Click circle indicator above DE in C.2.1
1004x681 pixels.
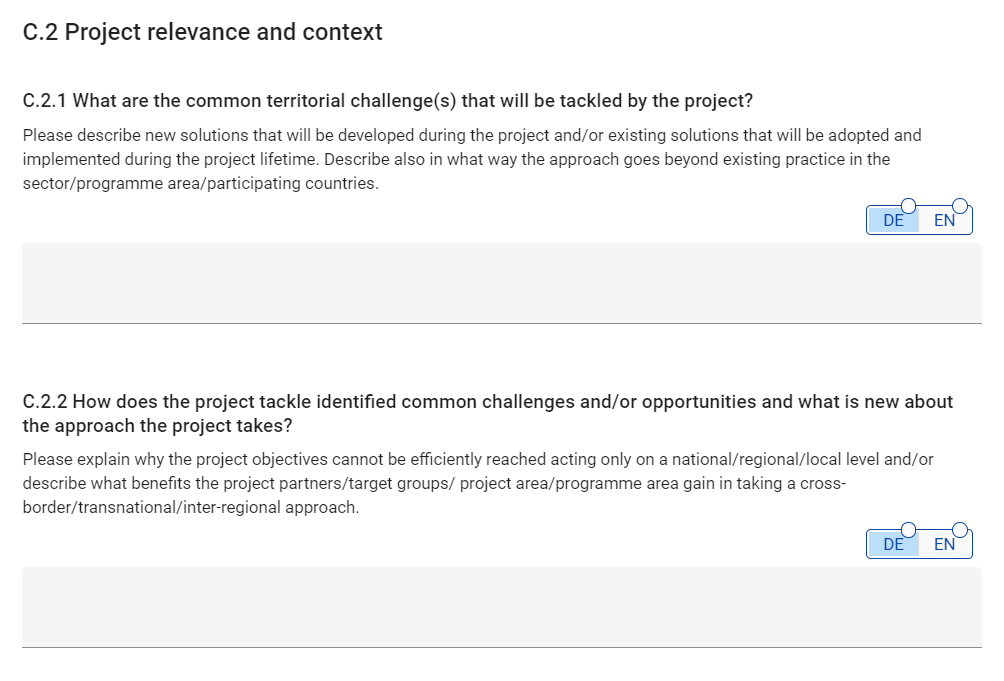(x=908, y=206)
